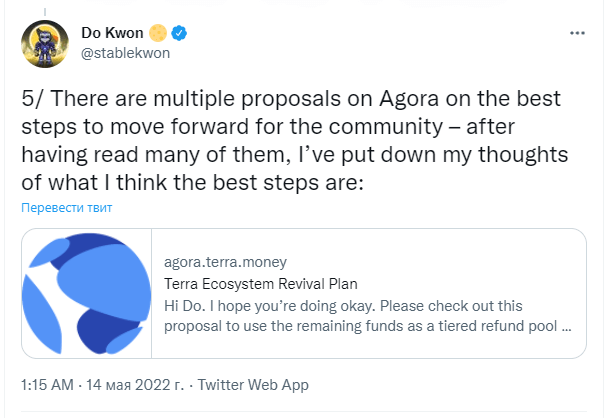Viewport: 606px width, 418px height.
Task: Click the tweet line starting 5/ There are
Action: click(291, 99)
